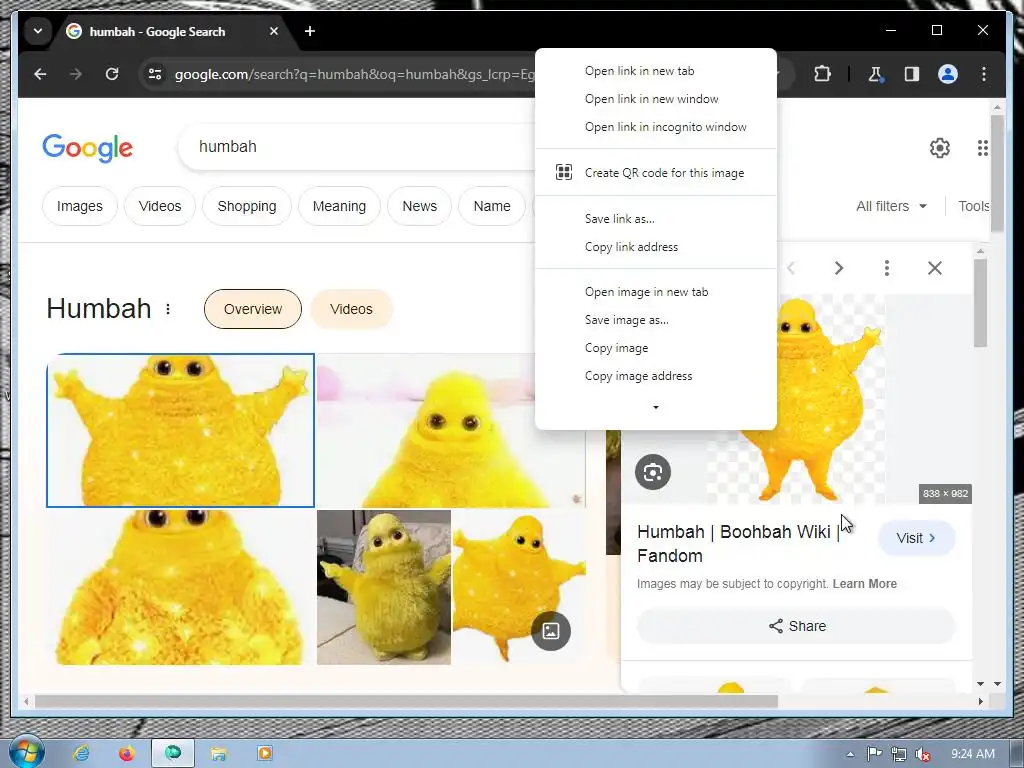Open media player icon on taskbar
The width and height of the screenshot is (1024, 768).
(x=264, y=754)
